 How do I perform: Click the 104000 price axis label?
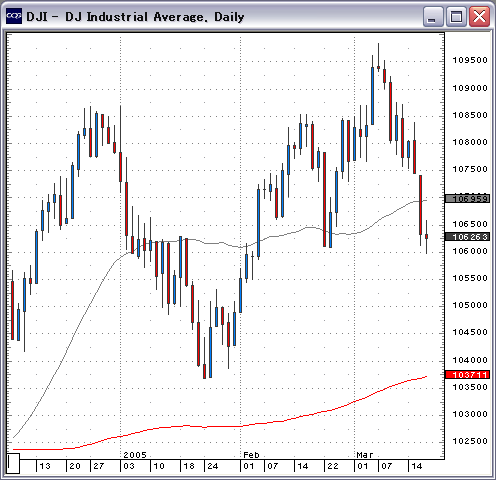point(470,360)
